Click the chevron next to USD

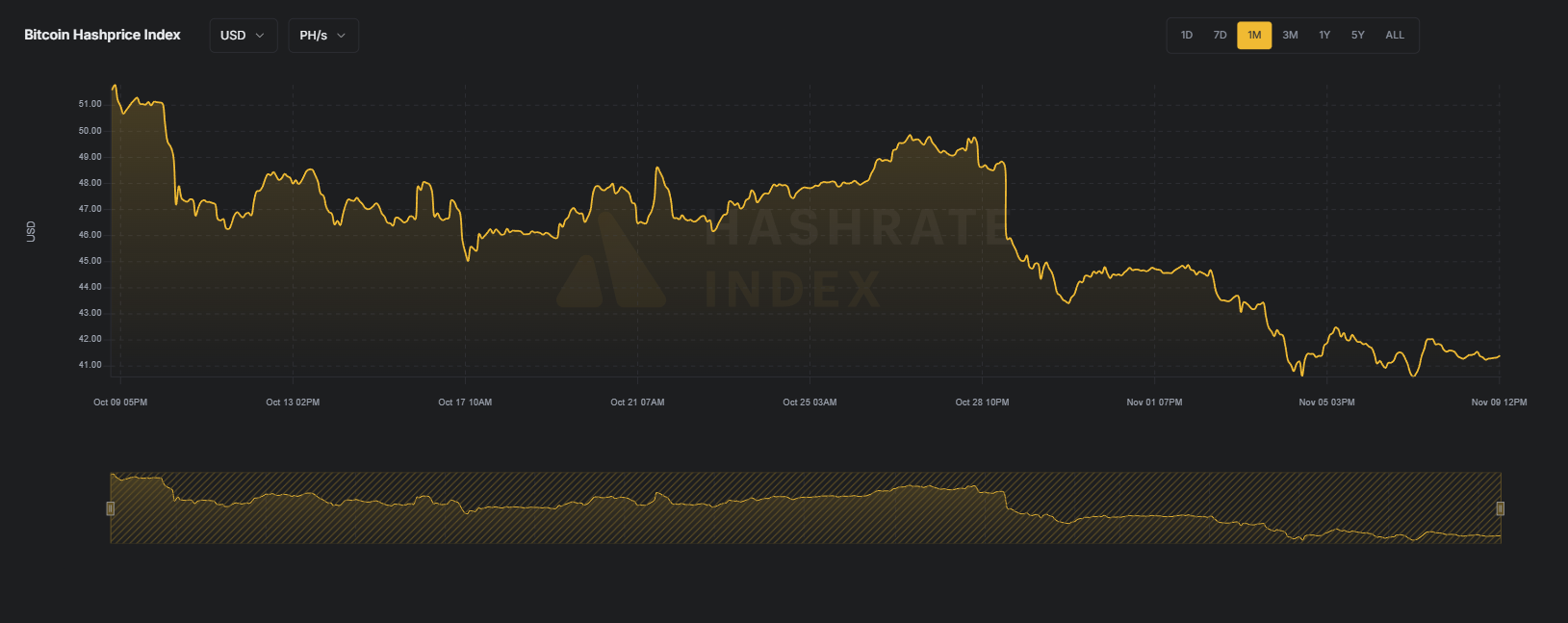click(x=260, y=36)
